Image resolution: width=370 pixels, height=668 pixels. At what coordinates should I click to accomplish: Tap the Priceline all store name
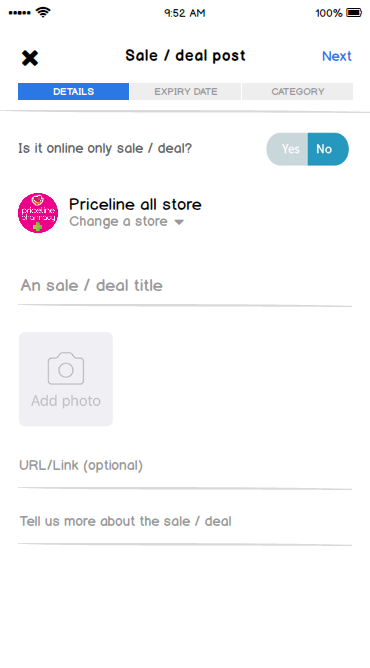pos(135,204)
